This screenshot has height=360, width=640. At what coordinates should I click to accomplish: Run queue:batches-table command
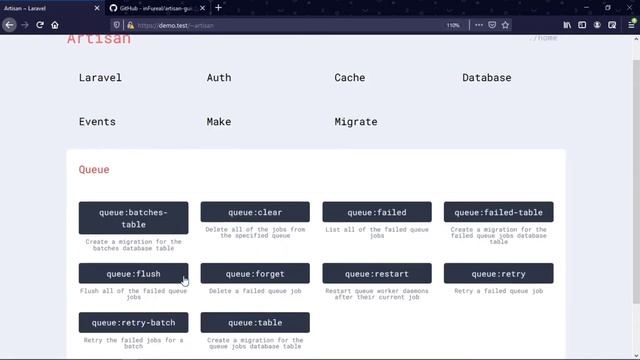pyautogui.click(x=133, y=218)
